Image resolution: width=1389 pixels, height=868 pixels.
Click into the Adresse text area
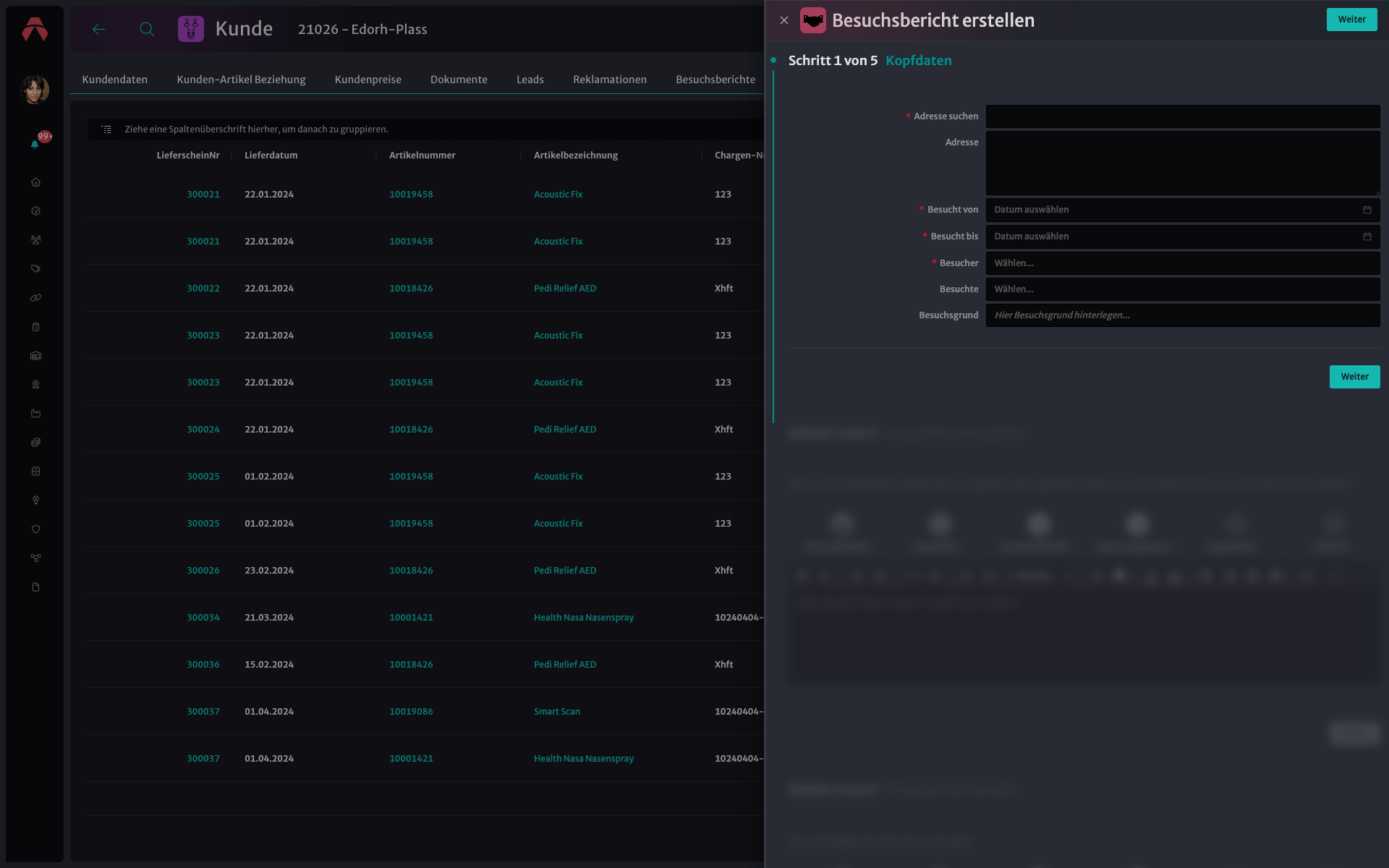(x=1183, y=163)
